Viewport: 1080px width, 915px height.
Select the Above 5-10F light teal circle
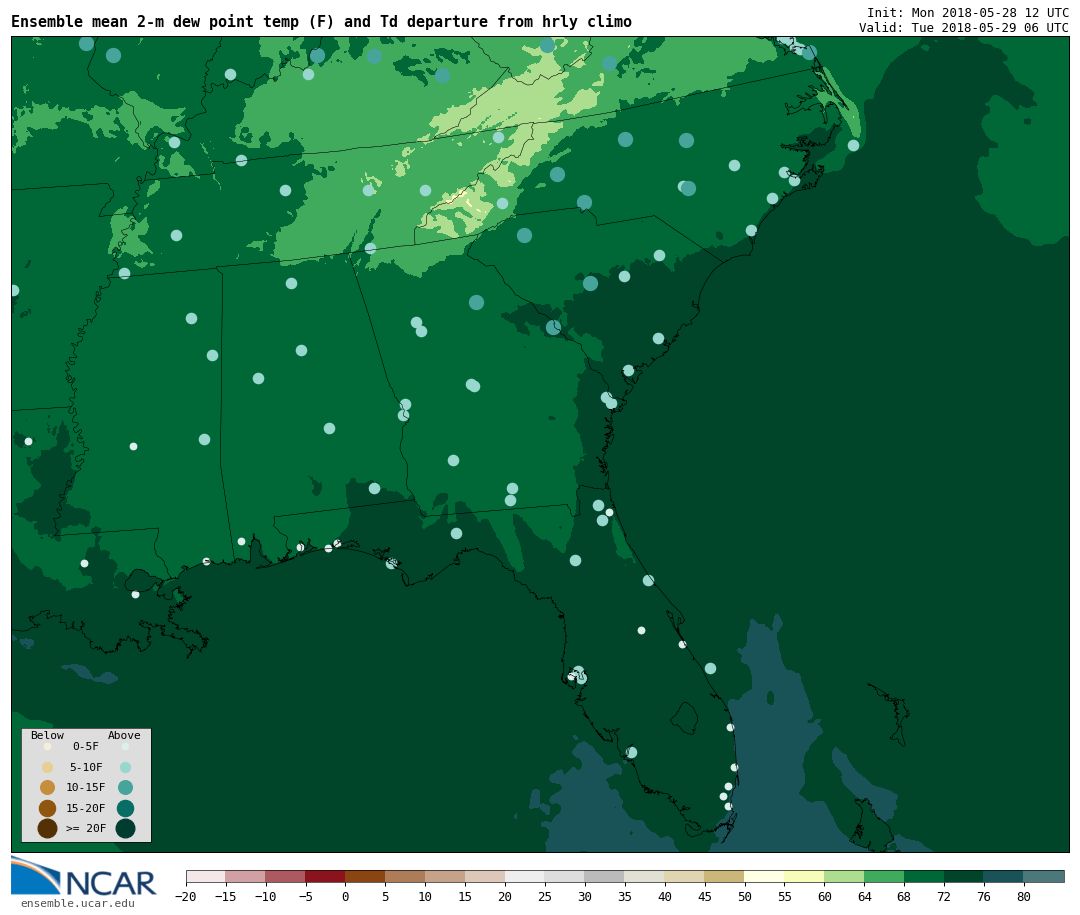click(x=125, y=768)
